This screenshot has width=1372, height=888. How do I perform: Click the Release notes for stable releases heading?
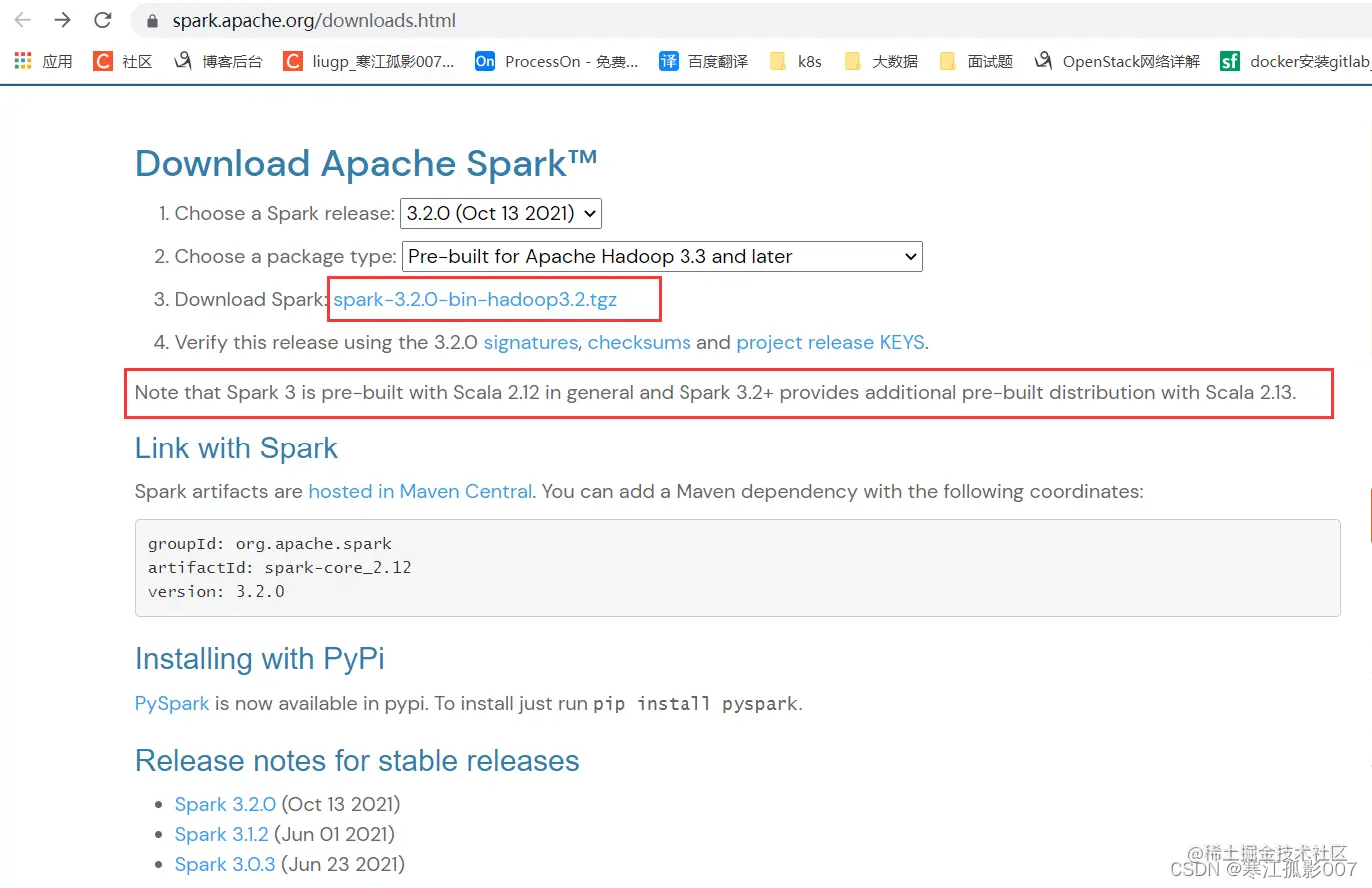(x=357, y=761)
